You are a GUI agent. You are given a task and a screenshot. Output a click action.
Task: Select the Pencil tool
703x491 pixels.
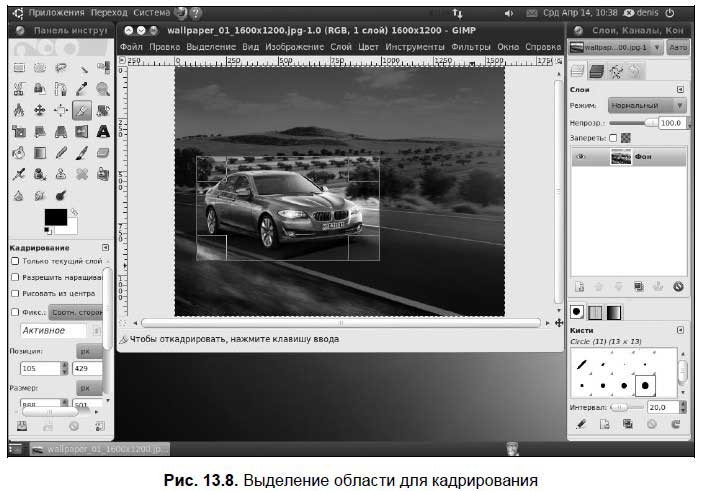pos(61,153)
